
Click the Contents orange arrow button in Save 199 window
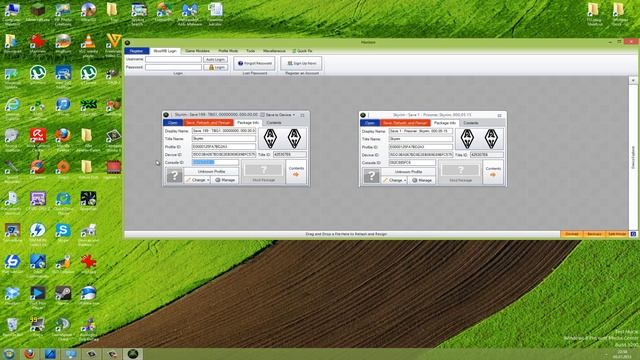click(x=296, y=172)
